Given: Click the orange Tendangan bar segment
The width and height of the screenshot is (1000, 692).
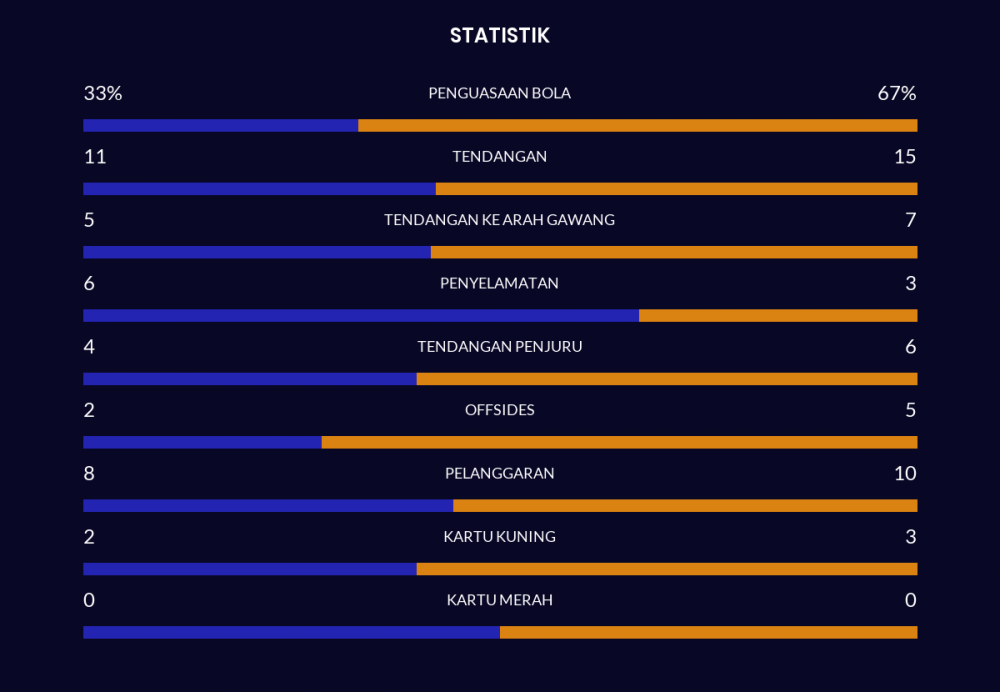Looking at the screenshot, I should pos(676,189).
